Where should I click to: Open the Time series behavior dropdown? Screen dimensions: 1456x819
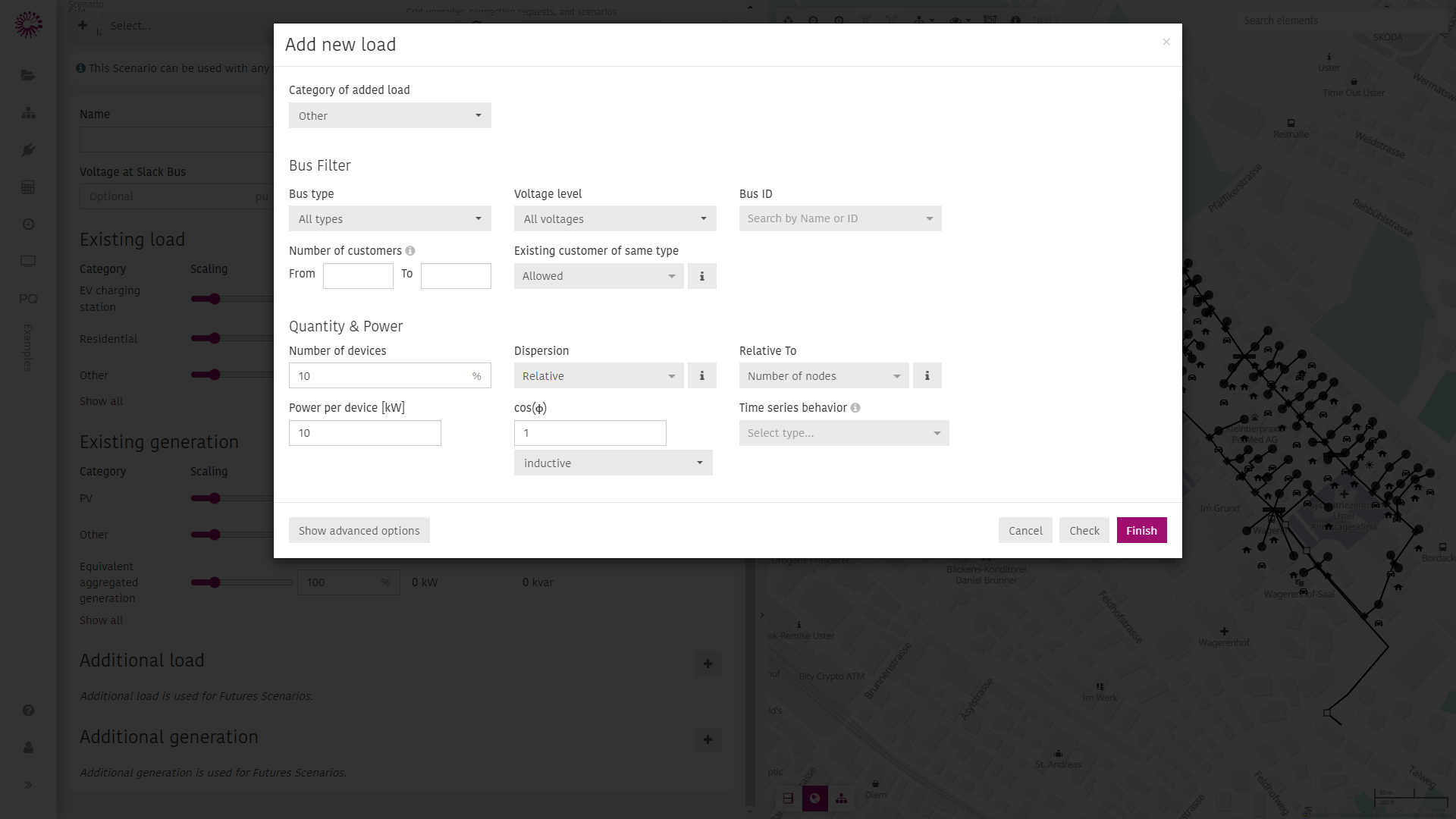(x=844, y=433)
